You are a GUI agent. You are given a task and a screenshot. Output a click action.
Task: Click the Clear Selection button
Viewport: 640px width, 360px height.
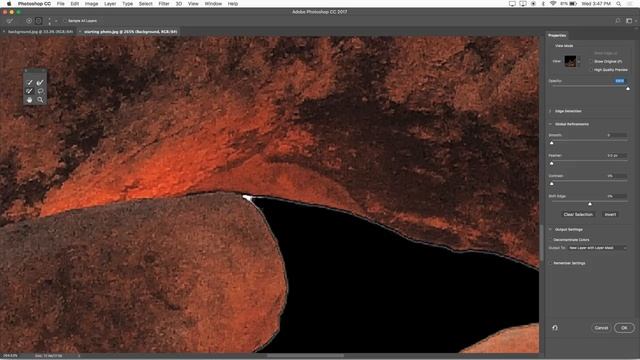tap(578, 214)
